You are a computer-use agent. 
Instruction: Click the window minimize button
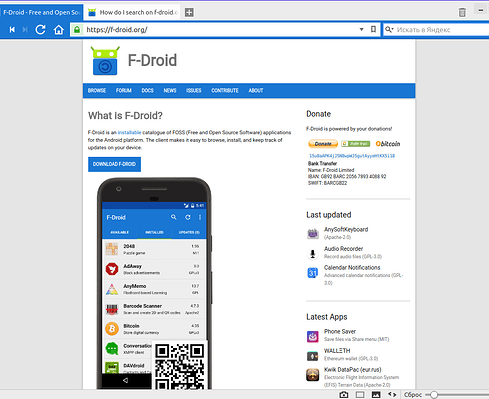(x=481, y=10)
